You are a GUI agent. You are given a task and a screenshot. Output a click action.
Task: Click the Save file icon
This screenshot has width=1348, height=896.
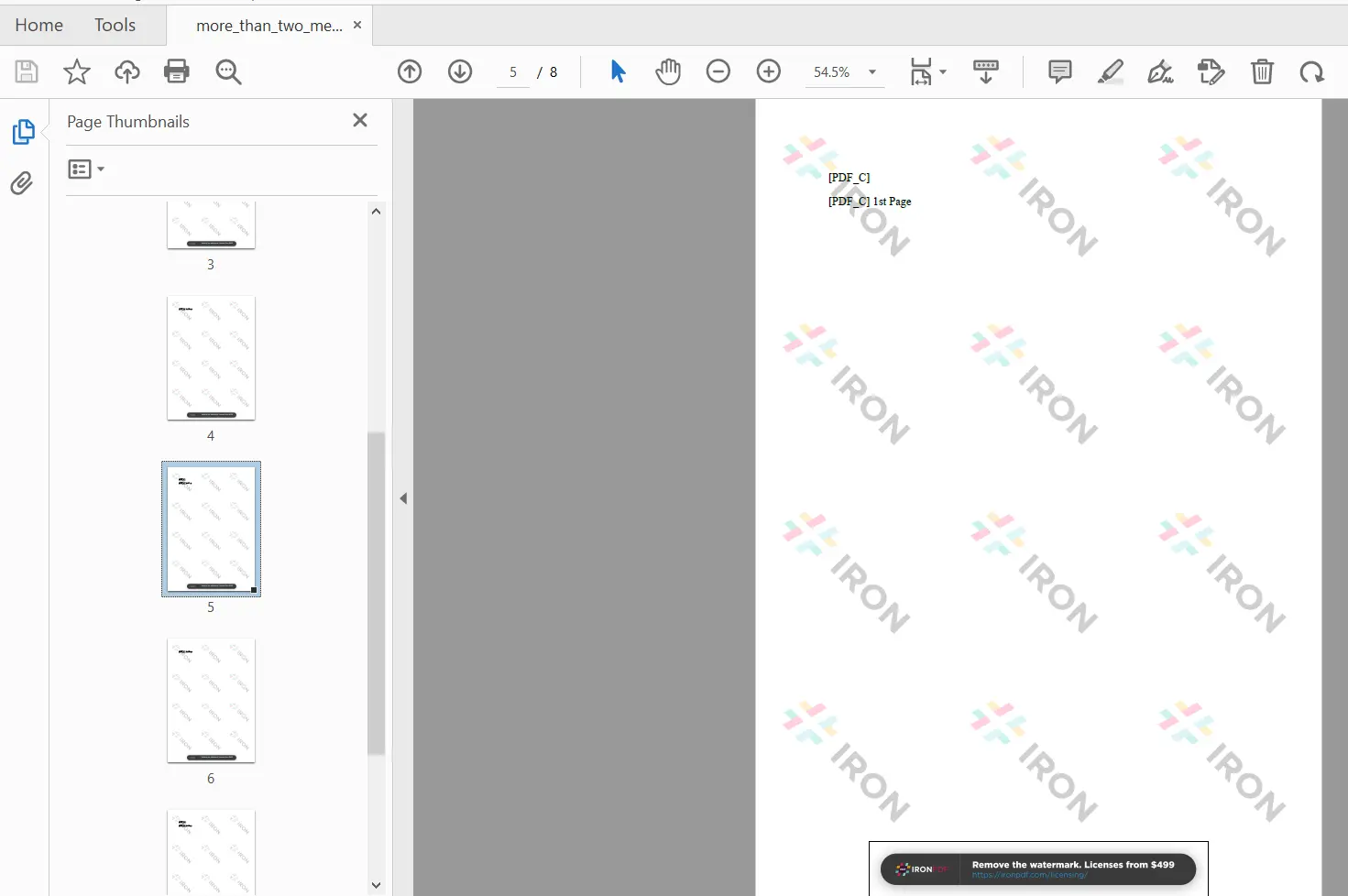27,71
